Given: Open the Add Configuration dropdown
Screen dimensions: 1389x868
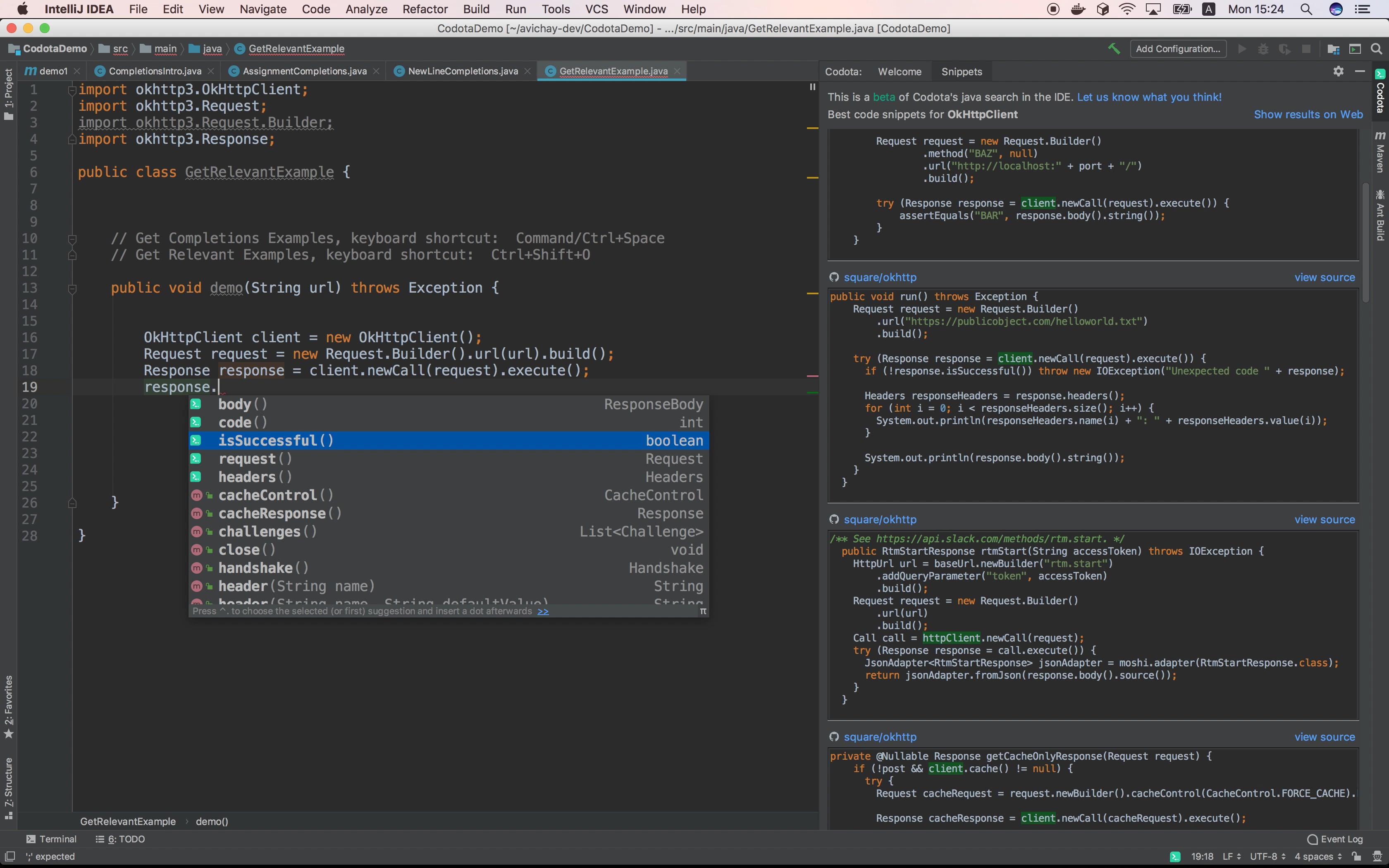Looking at the screenshot, I should coord(1178,49).
